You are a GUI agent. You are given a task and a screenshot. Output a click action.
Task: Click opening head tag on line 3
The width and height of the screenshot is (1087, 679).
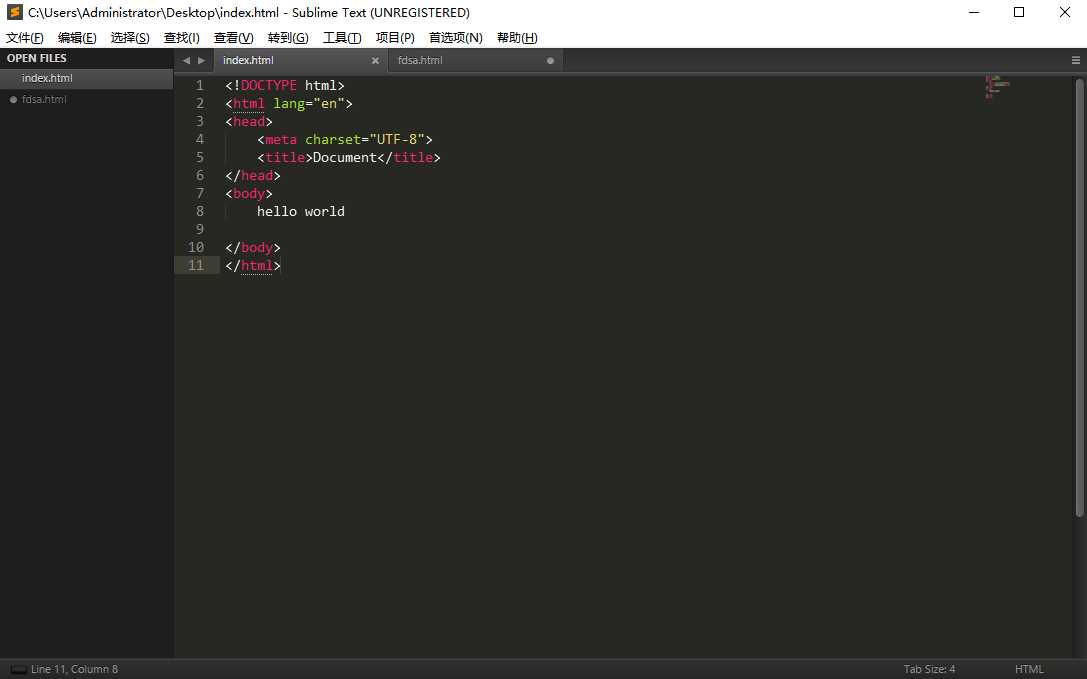click(x=249, y=121)
